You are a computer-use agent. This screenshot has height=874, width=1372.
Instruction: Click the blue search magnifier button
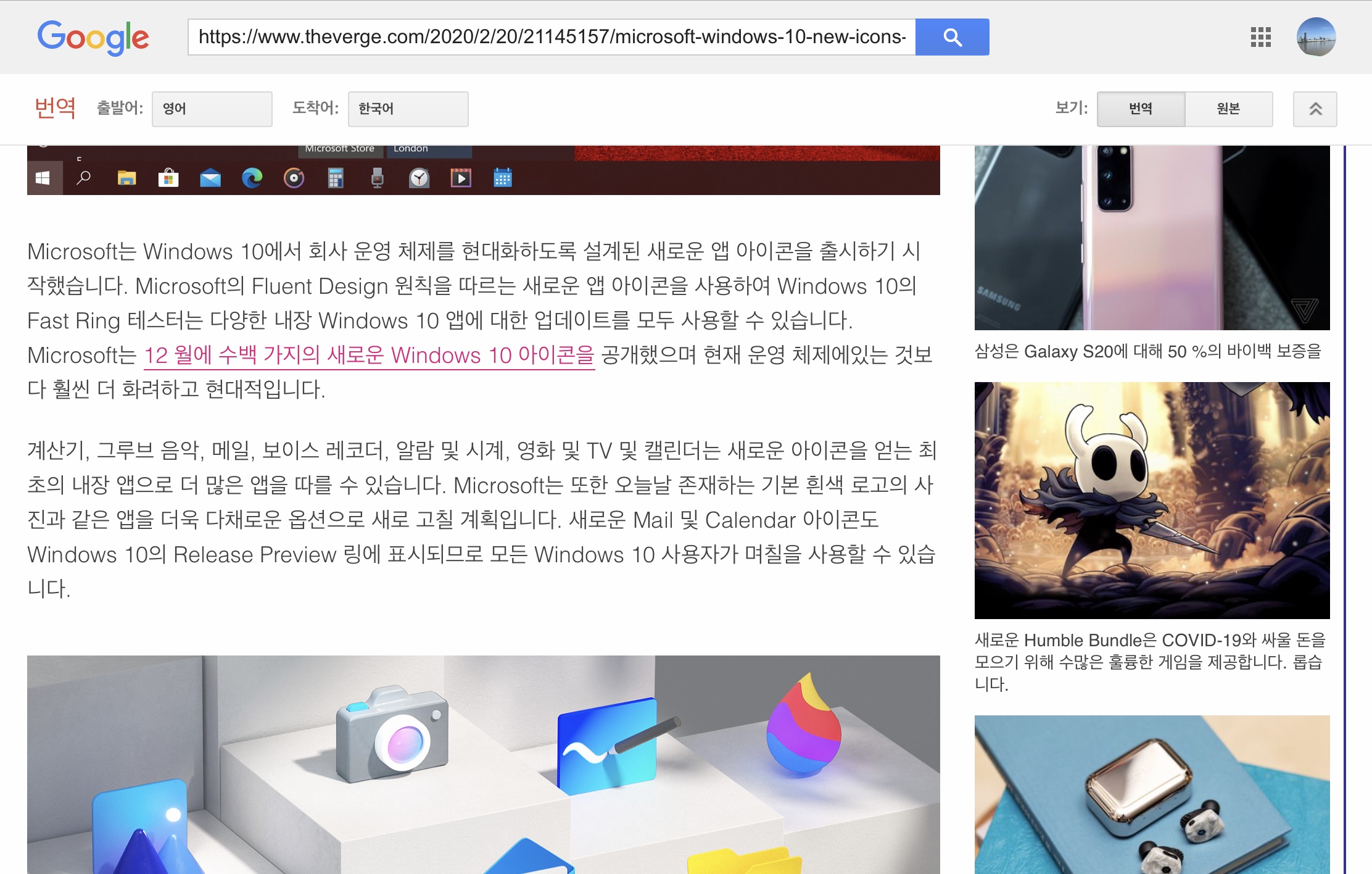point(953,37)
